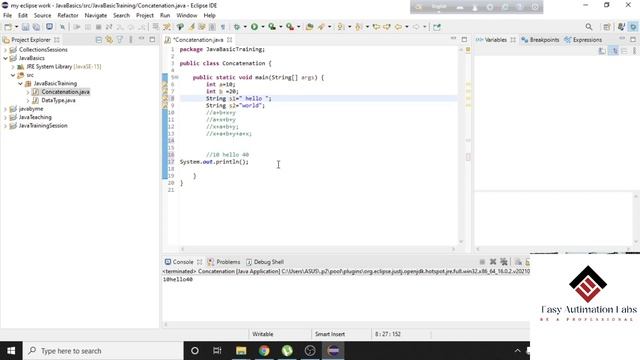
Task: Open the New file dropdown arrow
Action: [16, 27]
